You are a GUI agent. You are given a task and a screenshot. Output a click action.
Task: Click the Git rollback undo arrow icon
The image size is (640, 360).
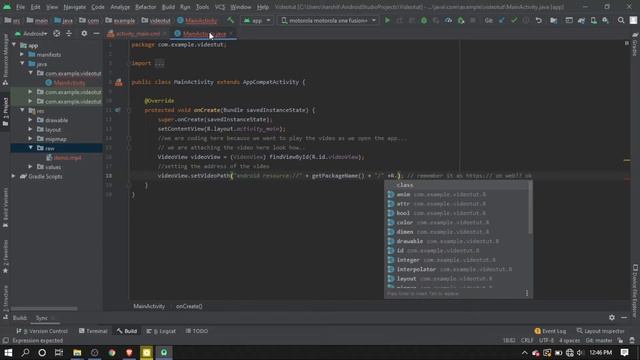(538, 20)
